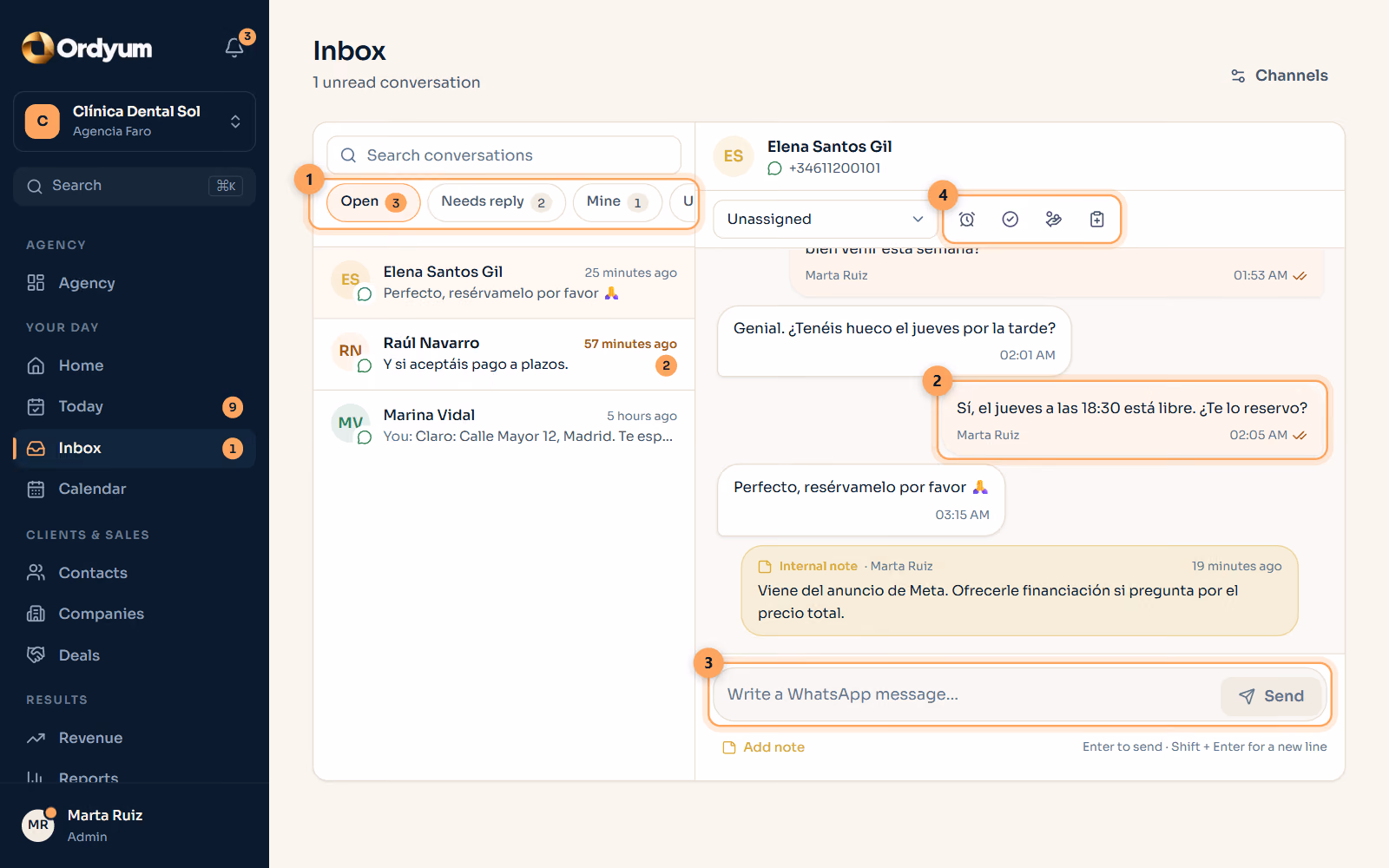This screenshot has width=1389, height=868.
Task: Click the Channels settings icon
Action: pos(1238,76)
